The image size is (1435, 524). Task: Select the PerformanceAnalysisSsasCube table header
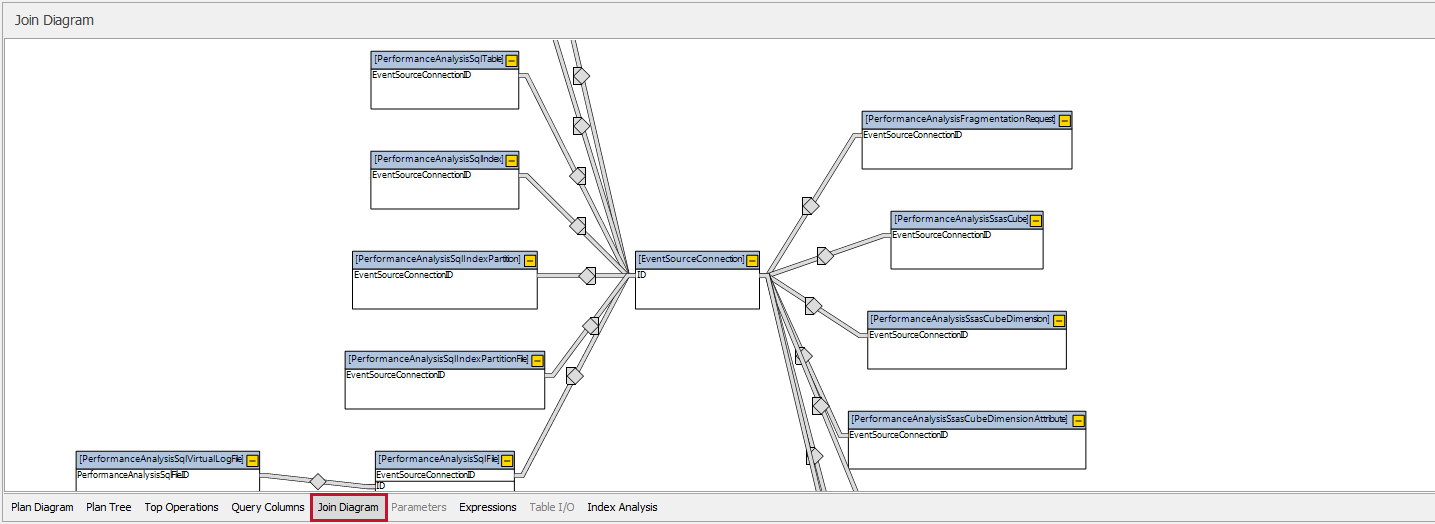(x=967, y=220)
